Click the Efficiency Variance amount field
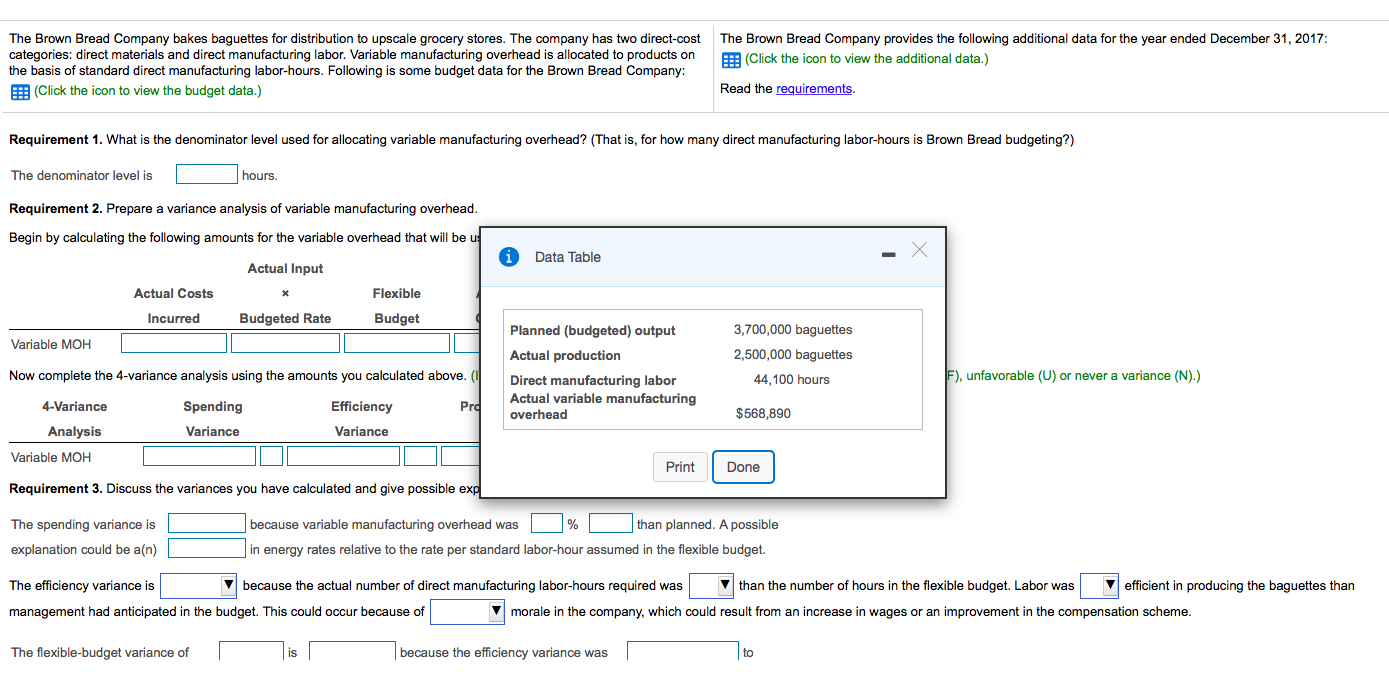 coord(345,456)
